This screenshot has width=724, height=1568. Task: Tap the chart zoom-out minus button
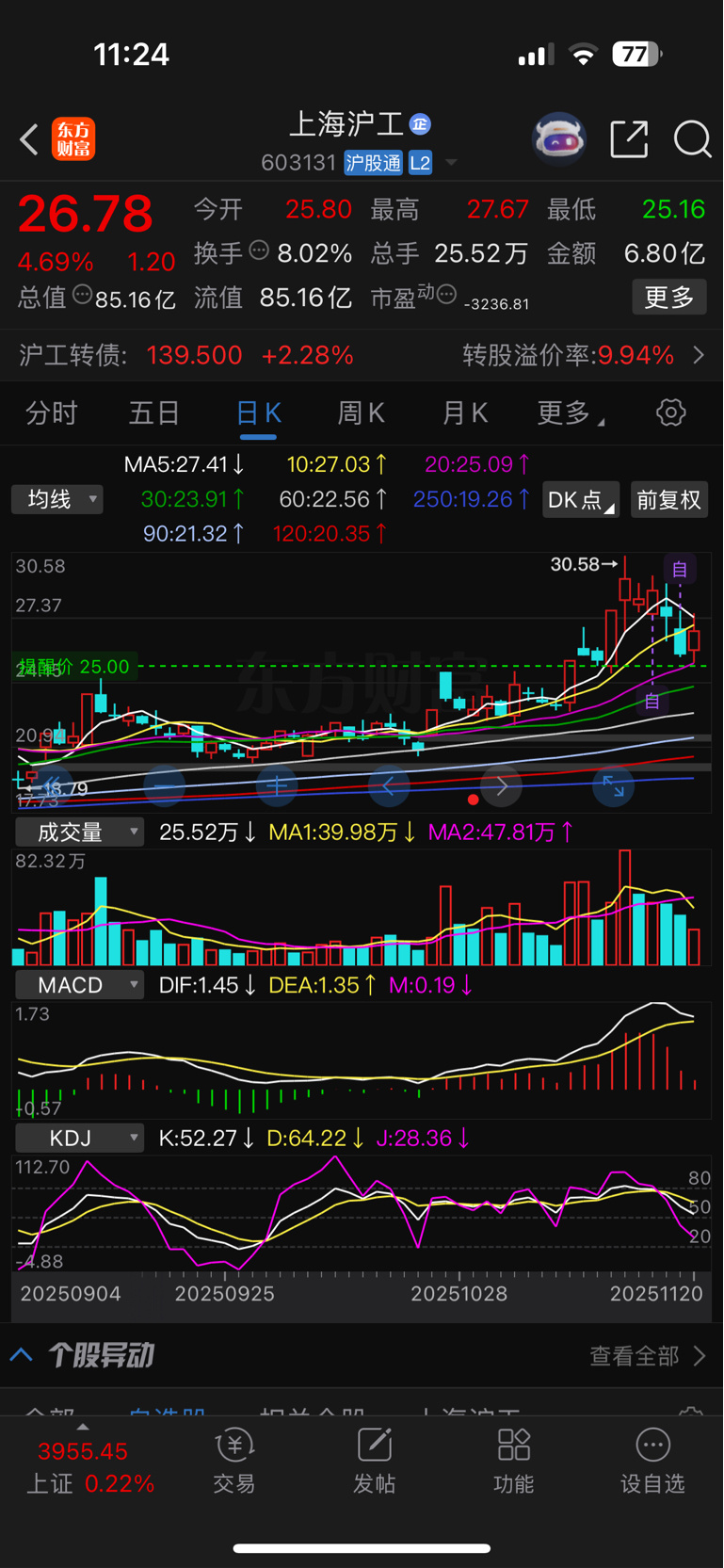[165, 785]
